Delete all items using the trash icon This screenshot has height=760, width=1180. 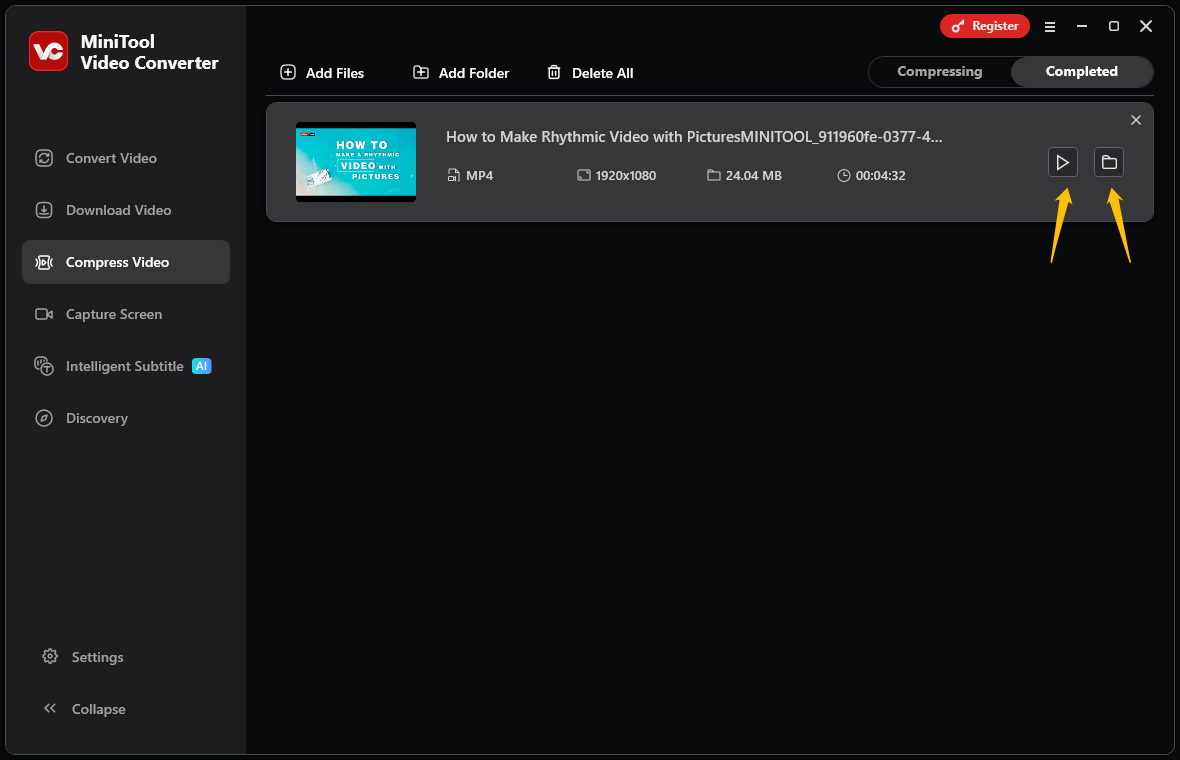[x=553, y=72]
